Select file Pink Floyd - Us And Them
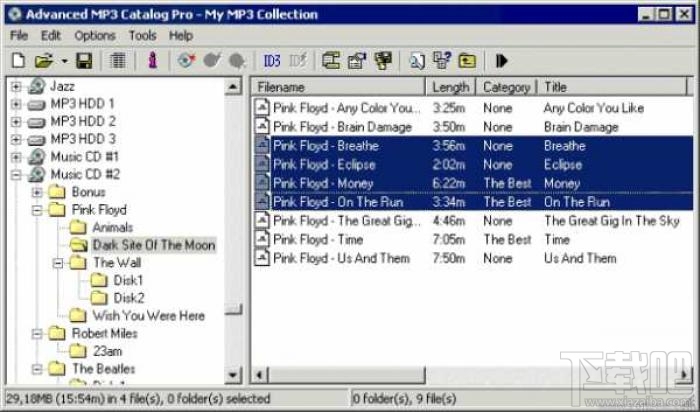The height and width of the screenshot is (412, 700). click(x=341, y=258)
